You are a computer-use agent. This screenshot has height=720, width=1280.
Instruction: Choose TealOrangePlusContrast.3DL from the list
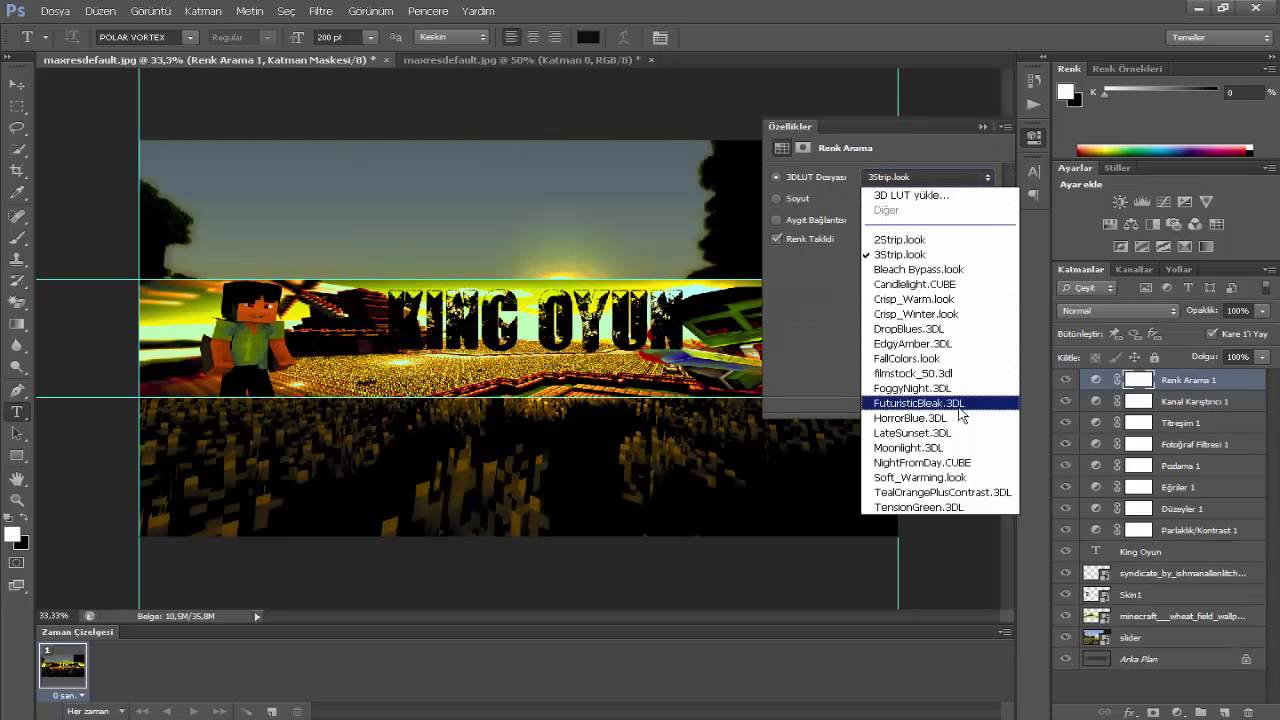939,492
